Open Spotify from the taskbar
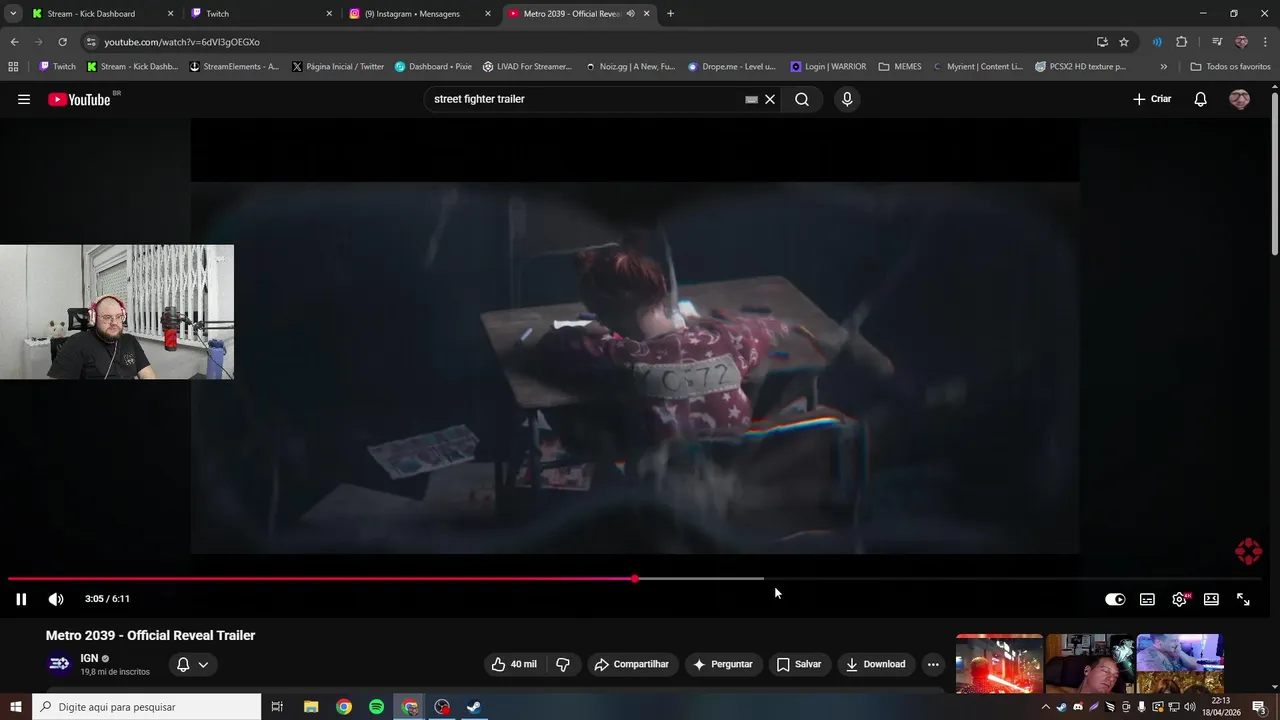 376,707
